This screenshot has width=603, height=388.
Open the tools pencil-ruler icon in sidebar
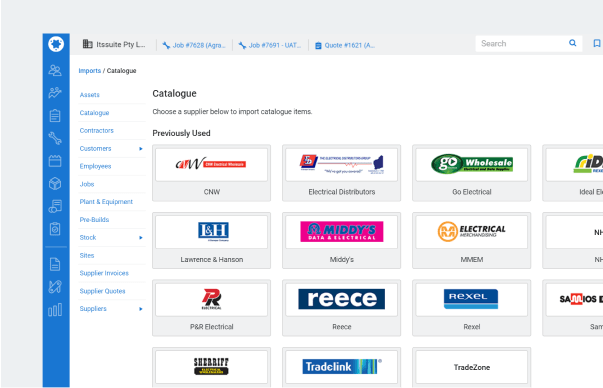pyautogui.click(x=55, y=287)
